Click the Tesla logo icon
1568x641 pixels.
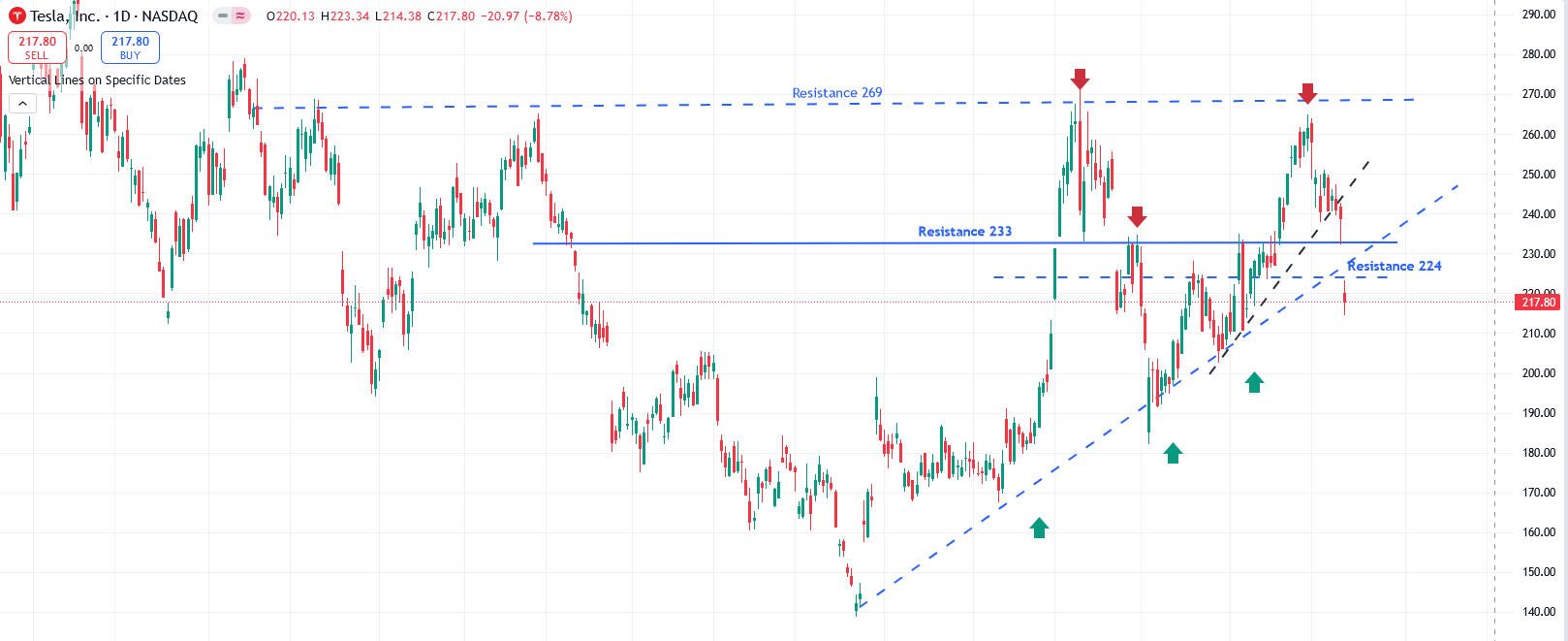pyautogui.click(x=16, y=16)
